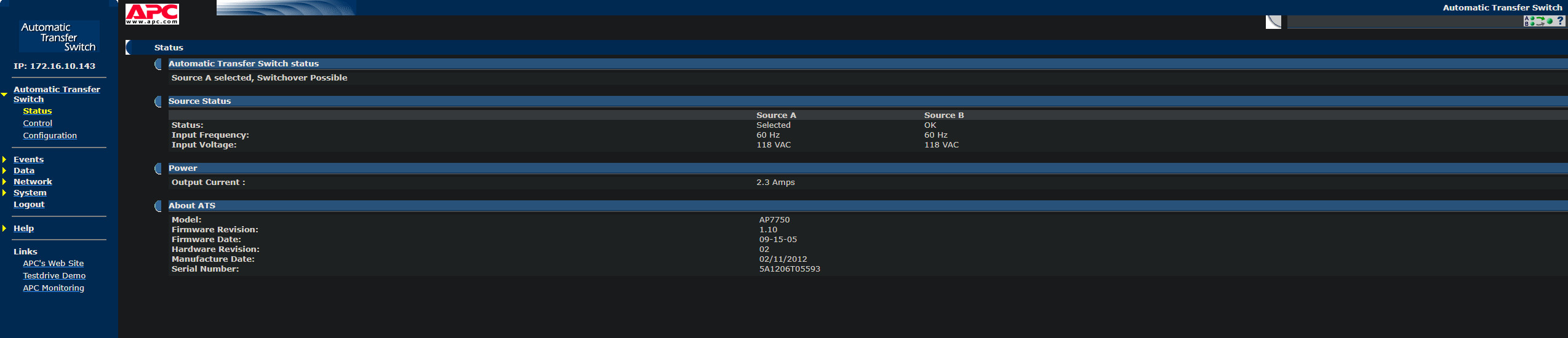
Task: Click the 'Source A selected, Switchover Possible' text
Action: 259,78
